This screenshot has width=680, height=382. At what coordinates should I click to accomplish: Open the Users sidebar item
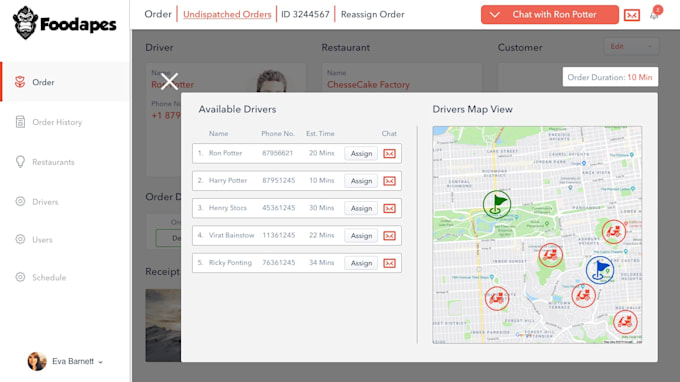point(42,240)
